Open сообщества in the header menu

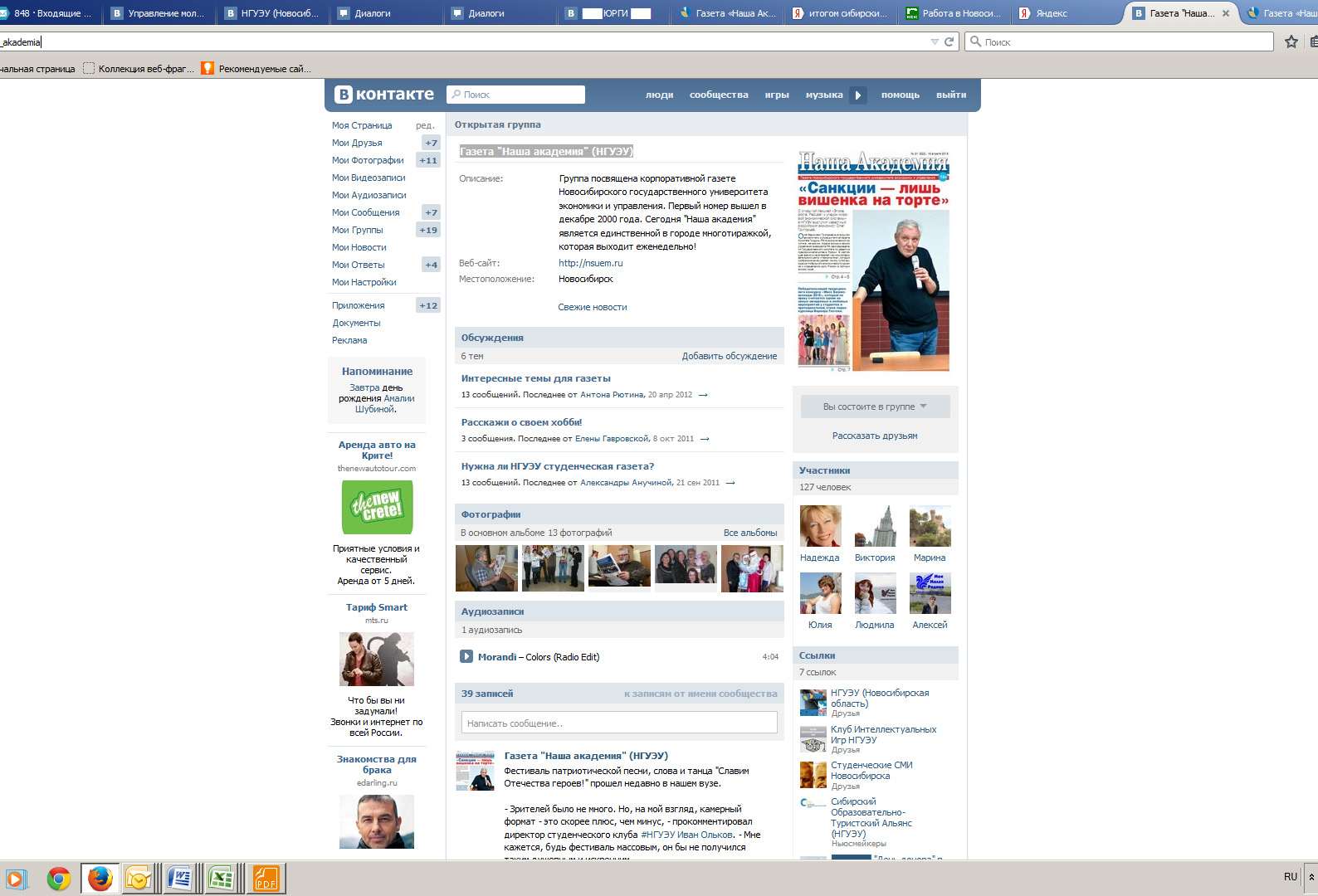point(719,95)
